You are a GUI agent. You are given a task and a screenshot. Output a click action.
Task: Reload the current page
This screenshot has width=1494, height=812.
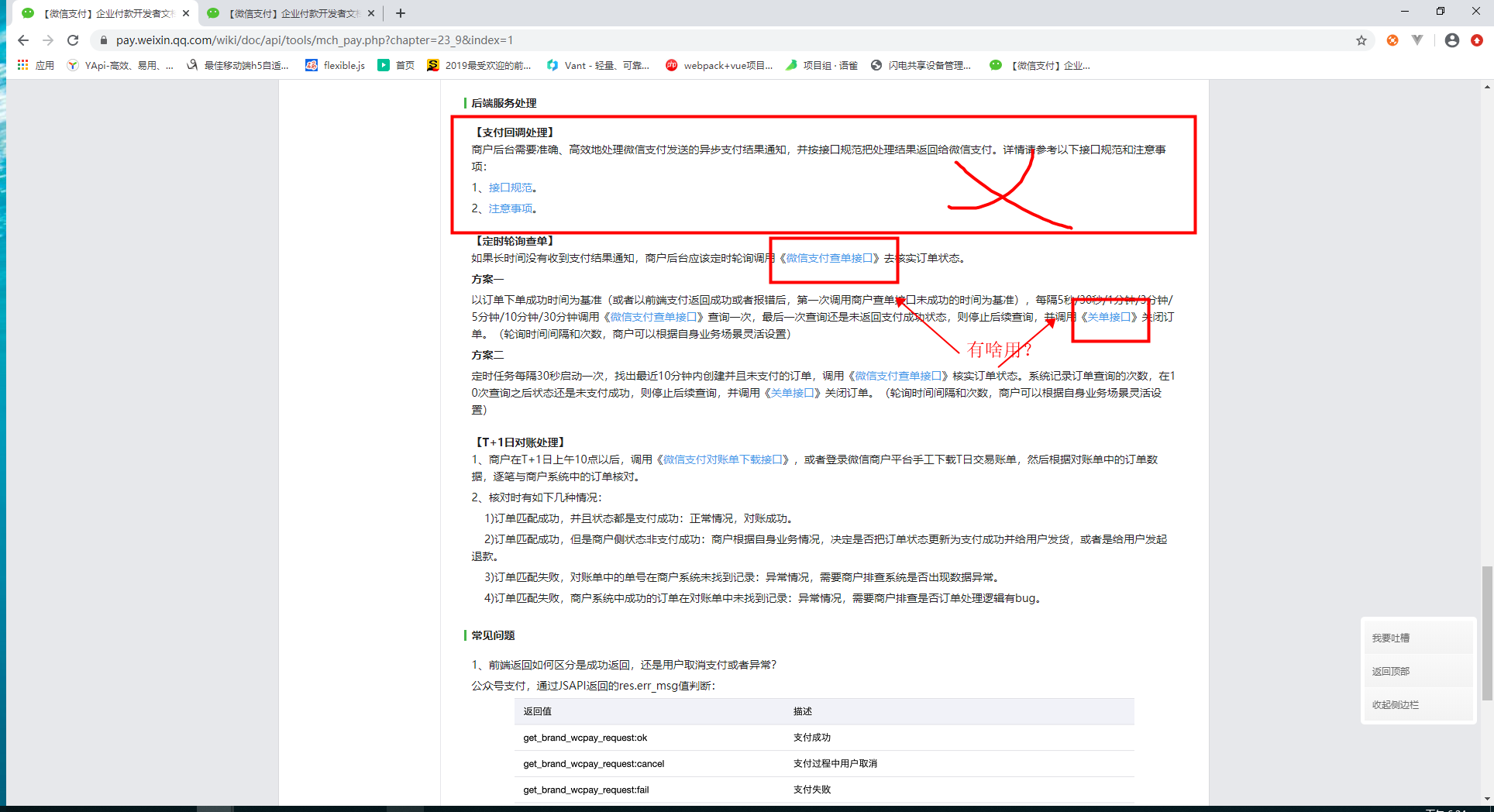pyautogui.click(x=73, y=40)
